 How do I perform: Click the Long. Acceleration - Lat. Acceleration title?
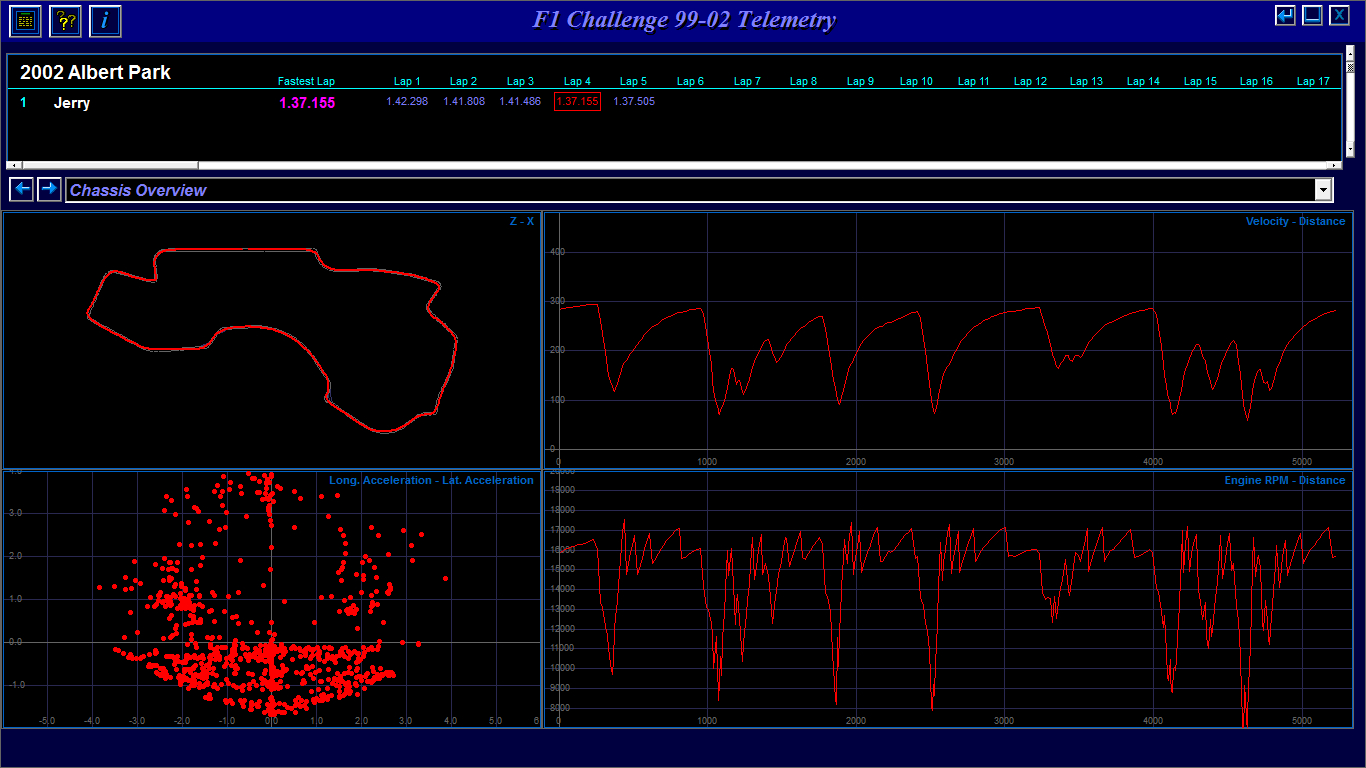click(431, 481)
